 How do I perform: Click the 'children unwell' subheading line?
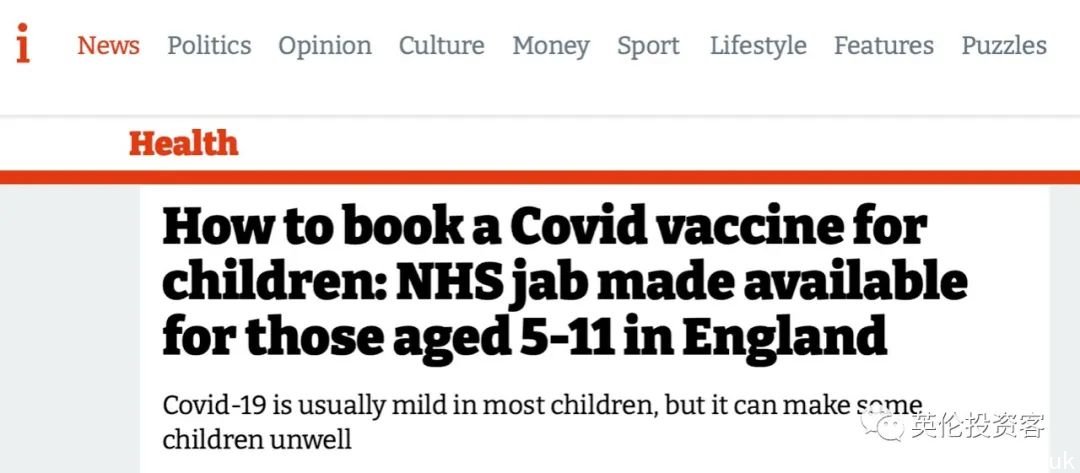(257, 439)
